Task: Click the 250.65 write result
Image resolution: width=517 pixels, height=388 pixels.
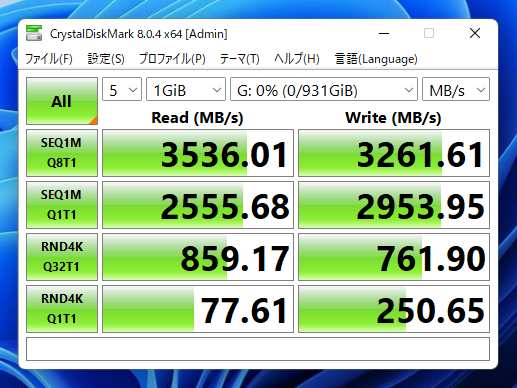Action: click(394, 309)
